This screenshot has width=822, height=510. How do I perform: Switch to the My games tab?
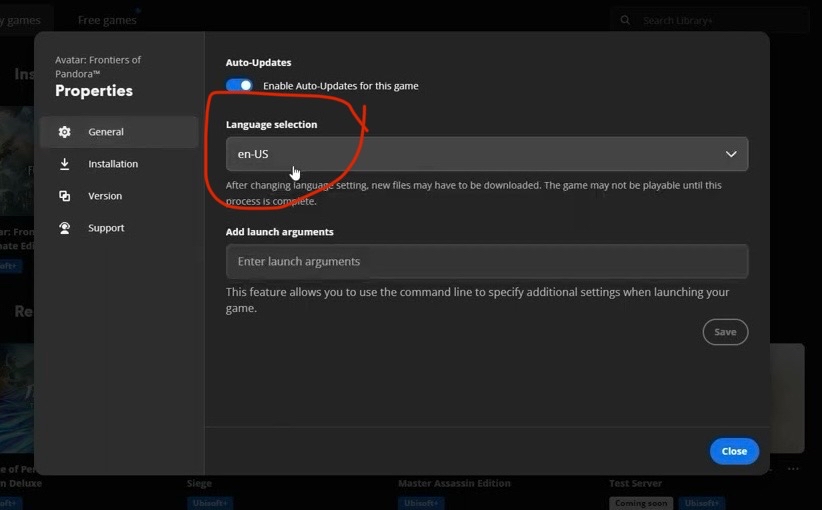pyautogui.click(x=20, y=20)
